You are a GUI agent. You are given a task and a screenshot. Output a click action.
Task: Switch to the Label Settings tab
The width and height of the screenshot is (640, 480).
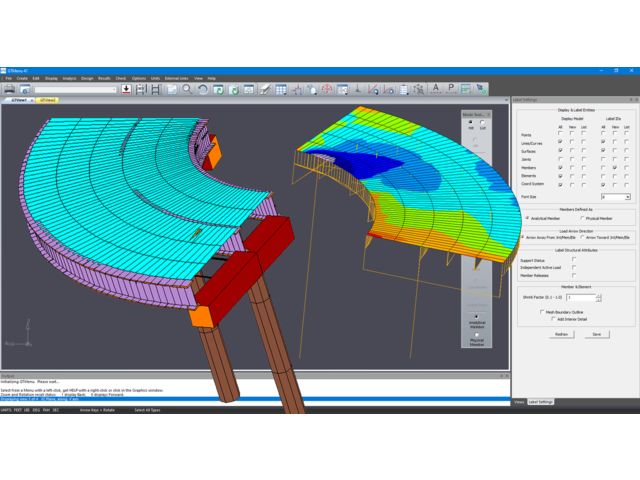[540, 401]
